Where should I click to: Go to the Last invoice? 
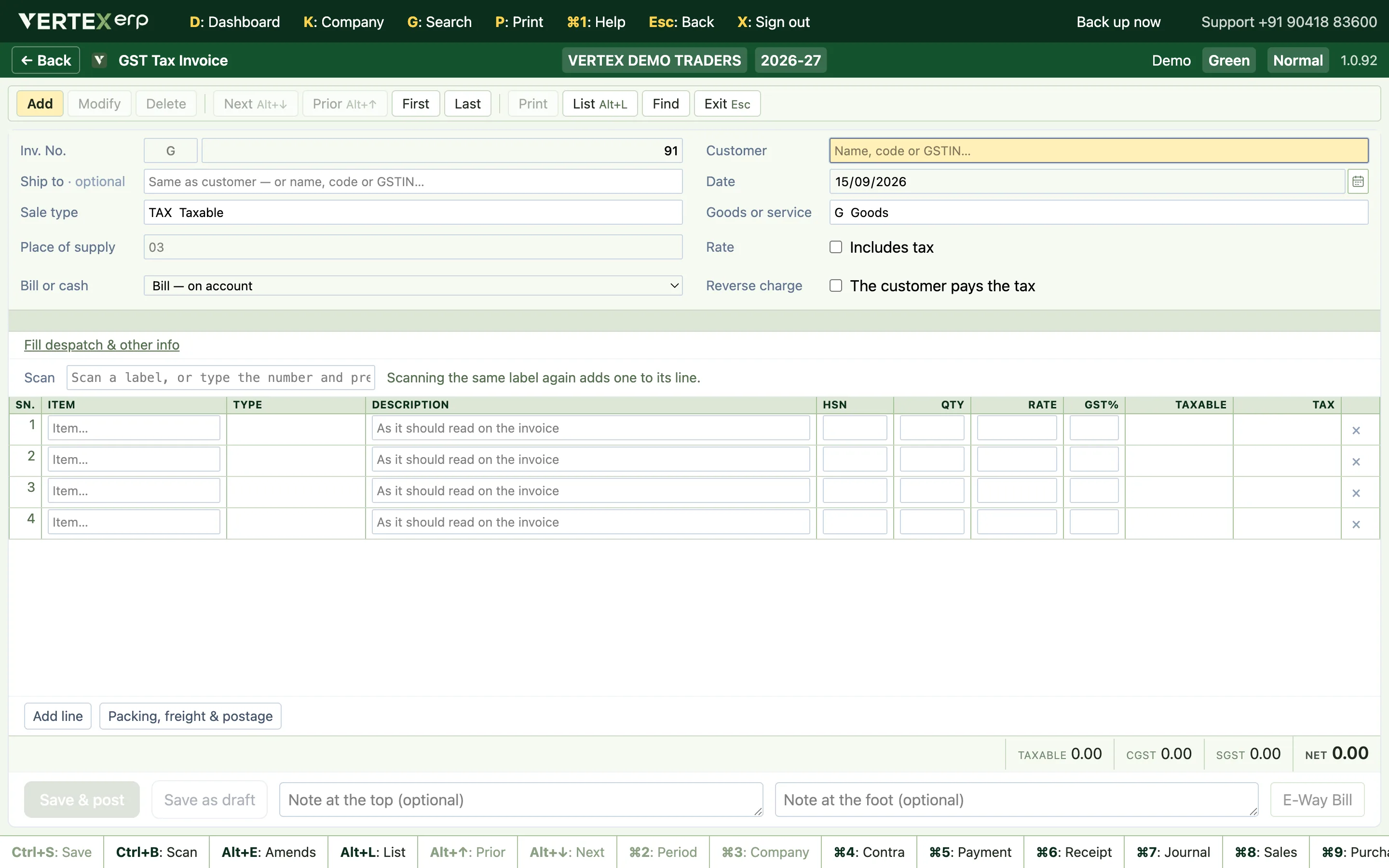pos(467,103)
